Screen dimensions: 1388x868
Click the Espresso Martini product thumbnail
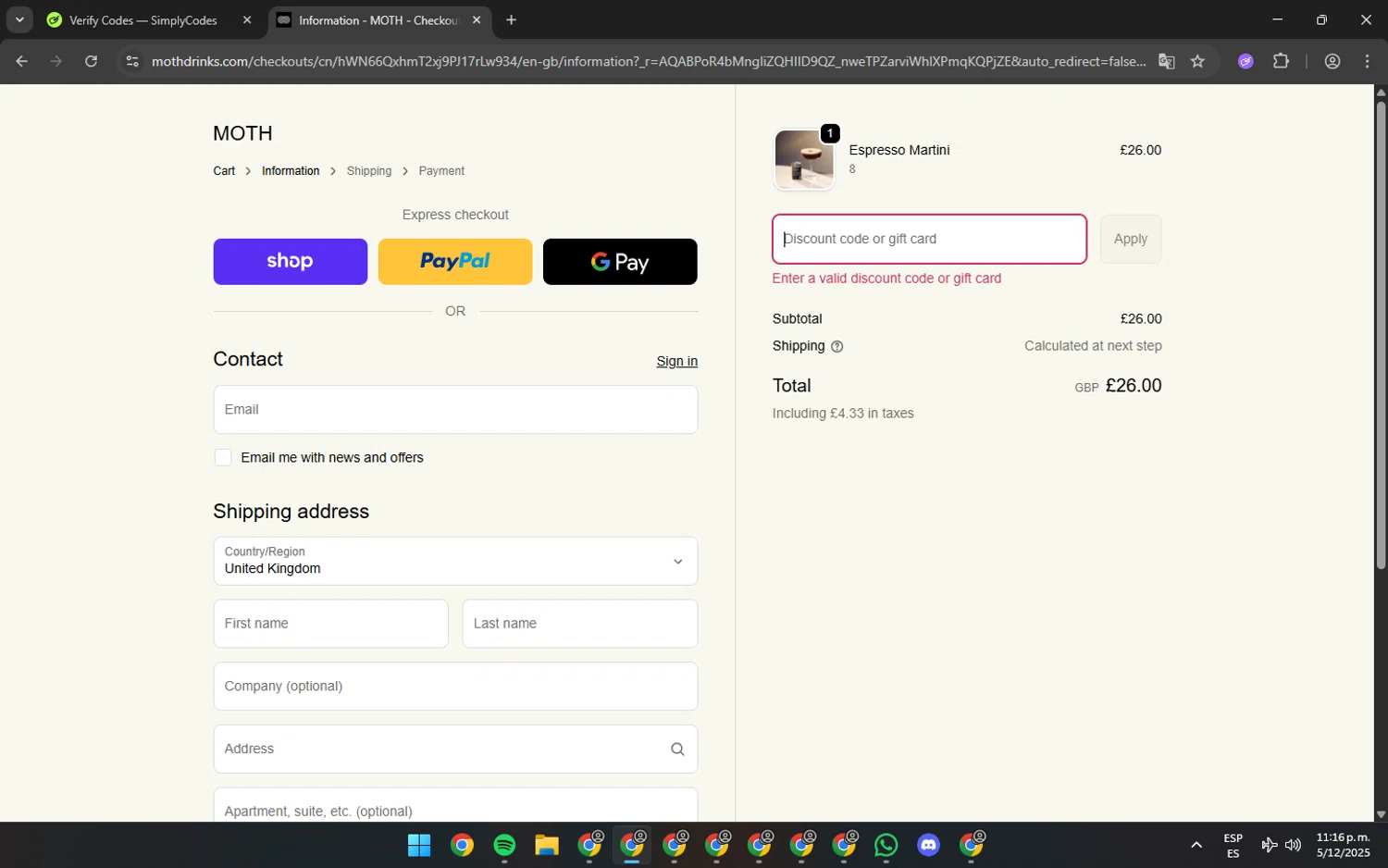point(803,159)
